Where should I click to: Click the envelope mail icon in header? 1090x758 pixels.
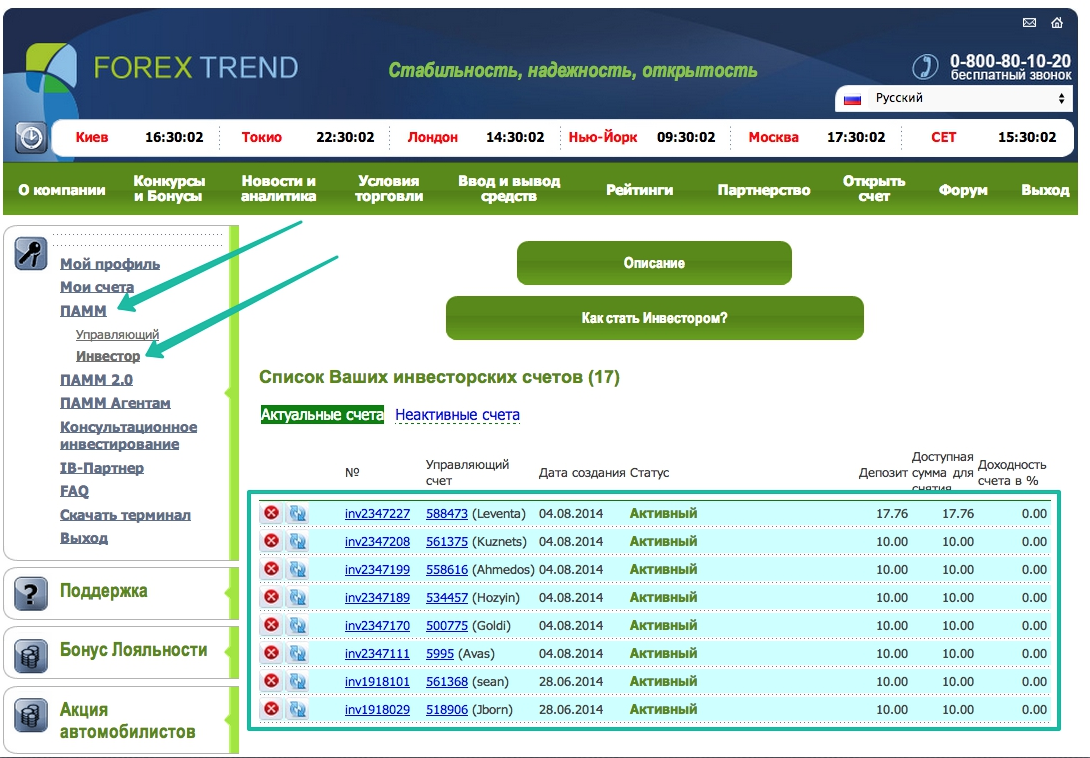pos(1029,23)
